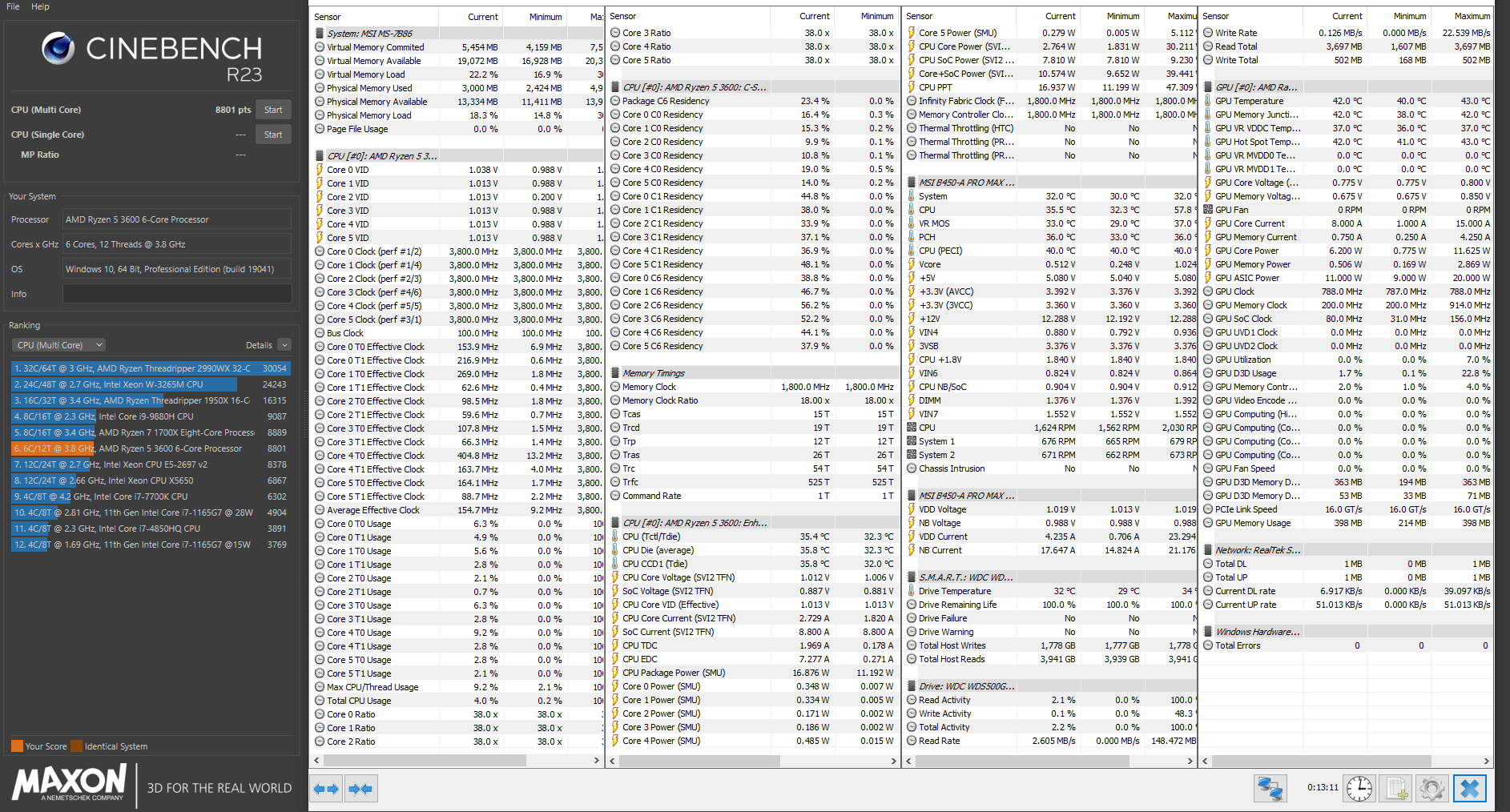Click the shrink-layout inward arrows icon

click(x=360, y=789)
